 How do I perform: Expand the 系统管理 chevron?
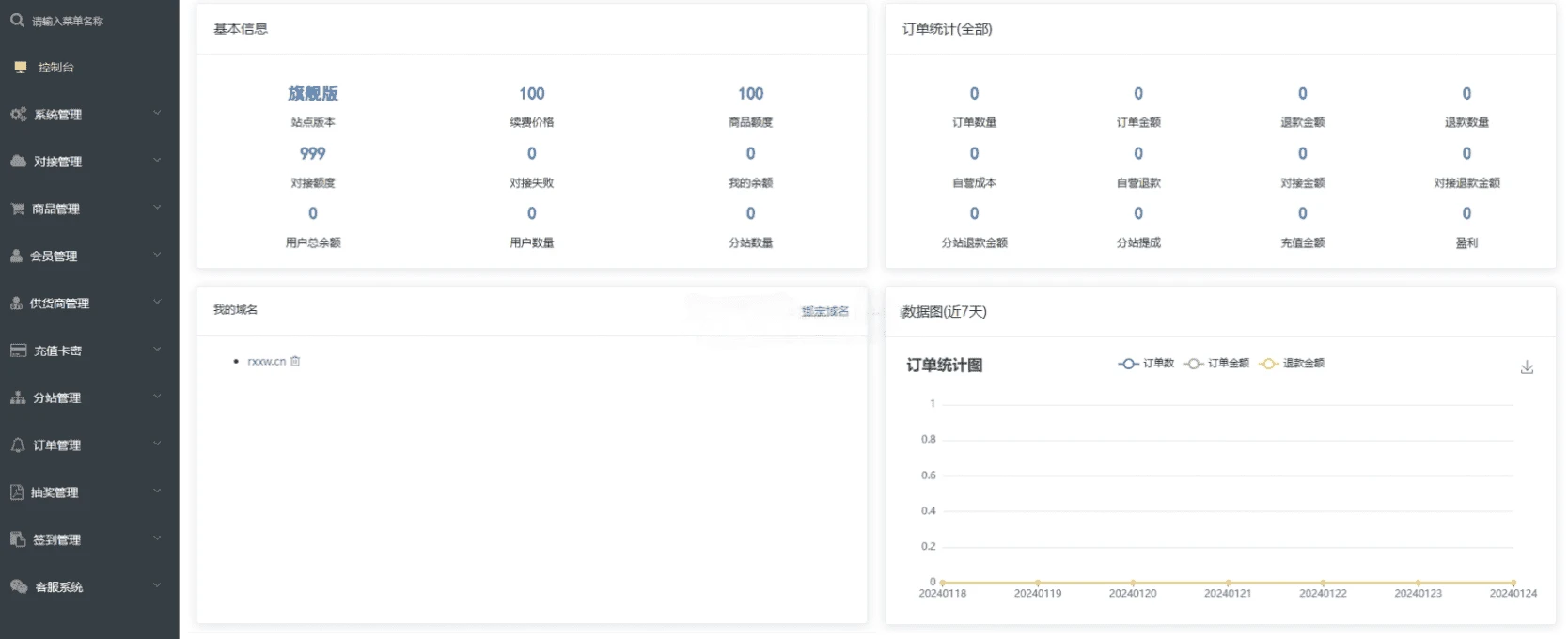[x=157, y=114]
